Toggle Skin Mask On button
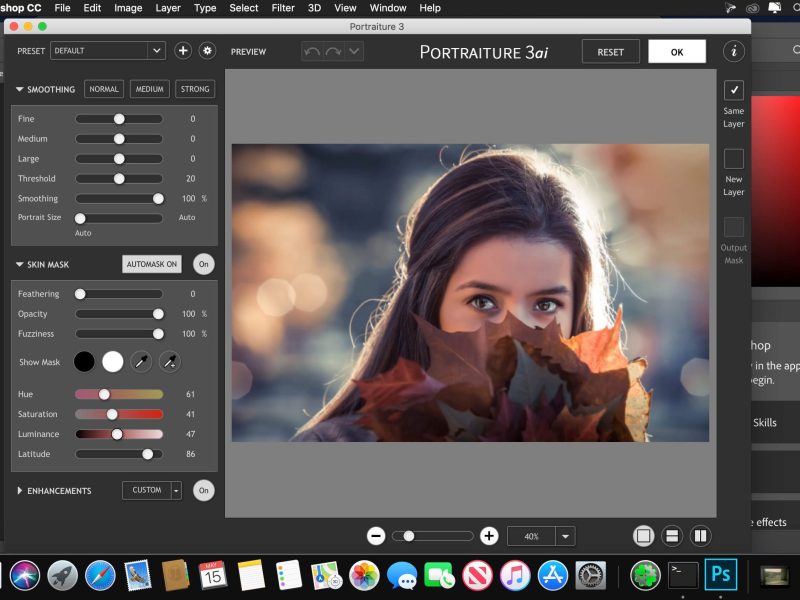 pos(204,264)
